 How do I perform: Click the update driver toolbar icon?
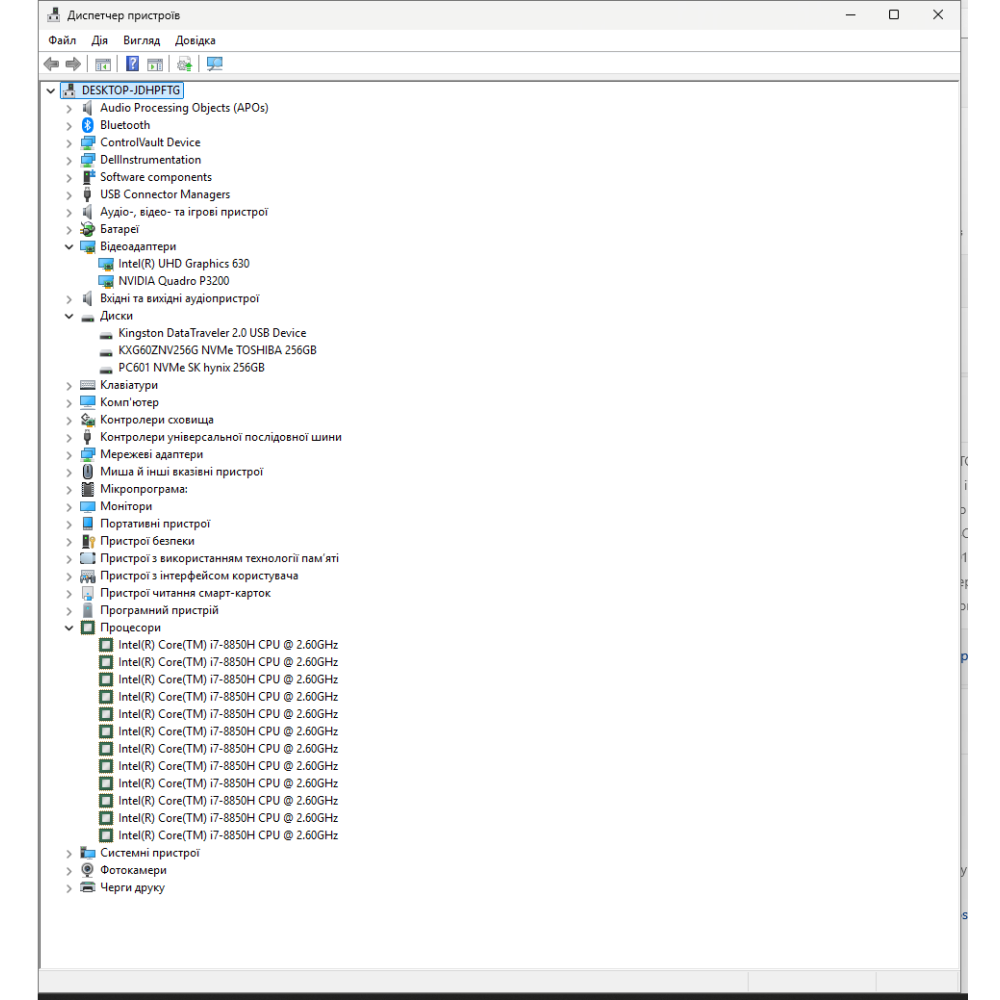[x=184, y=64]
